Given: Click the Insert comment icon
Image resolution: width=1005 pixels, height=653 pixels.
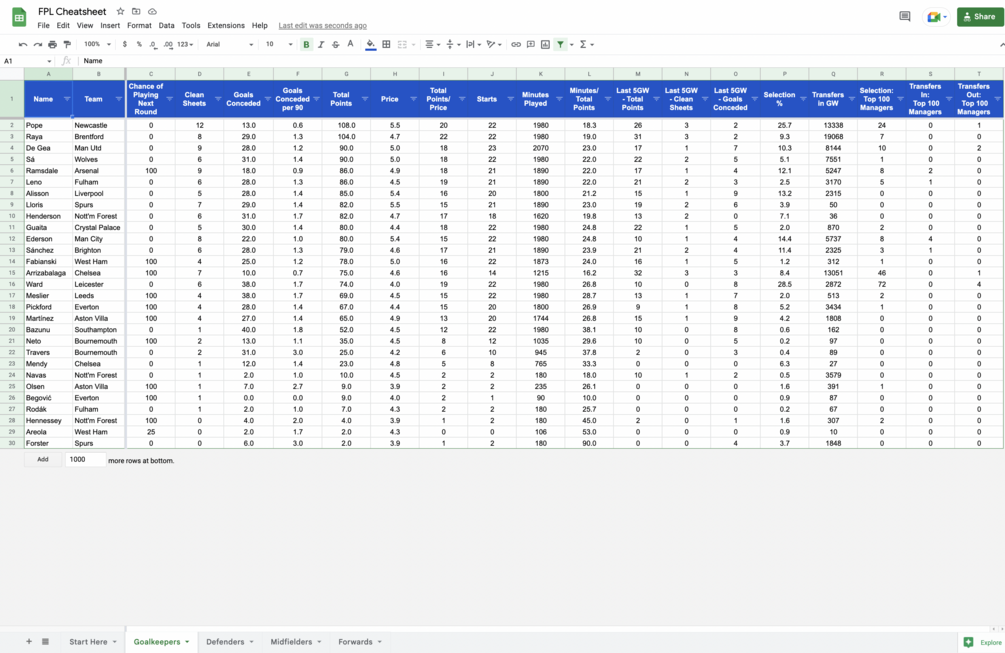Looking at the screenshot, I should (x=531, y=44).
